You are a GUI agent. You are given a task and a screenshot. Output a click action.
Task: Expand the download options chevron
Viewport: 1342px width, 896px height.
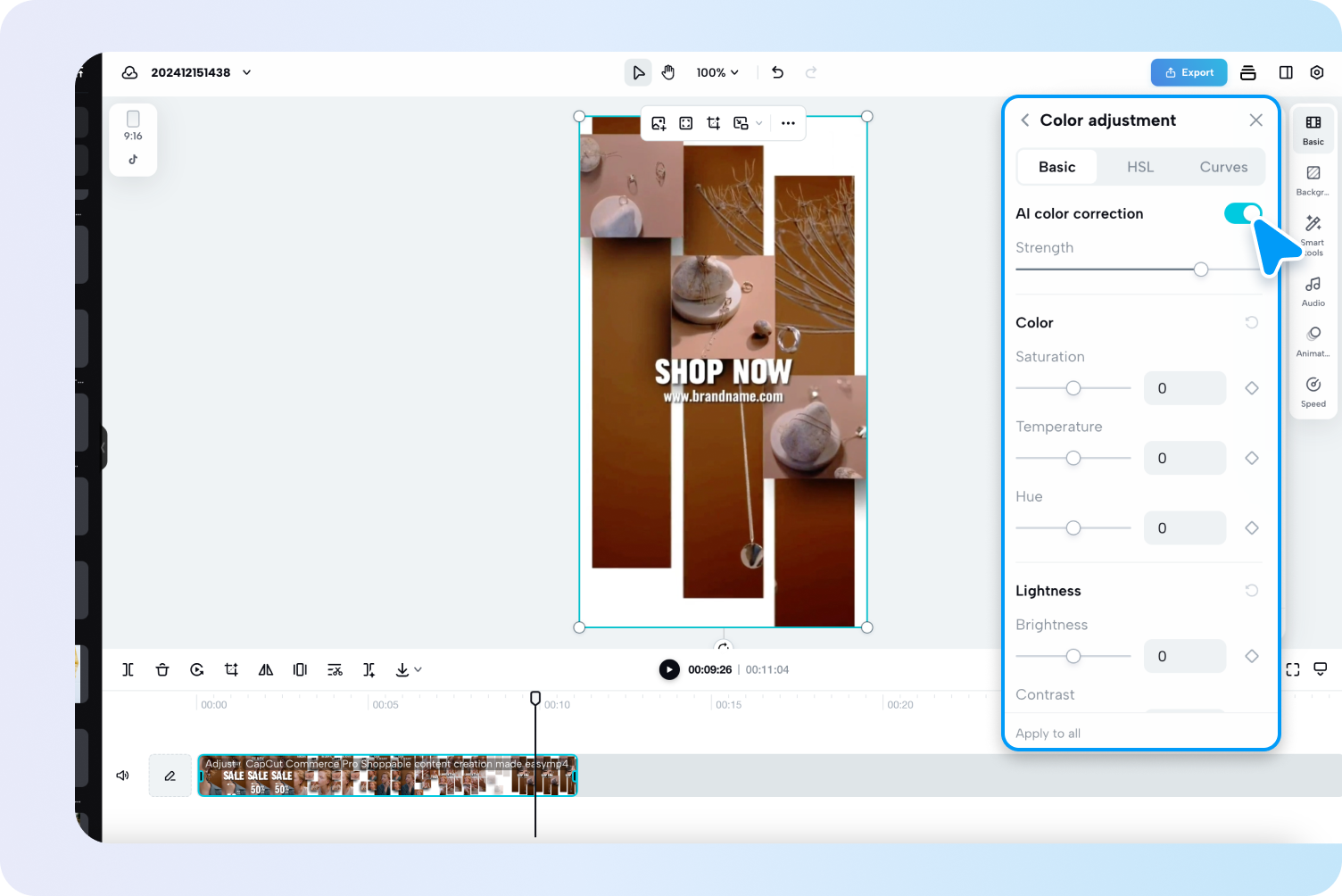(x=416, y=669)
